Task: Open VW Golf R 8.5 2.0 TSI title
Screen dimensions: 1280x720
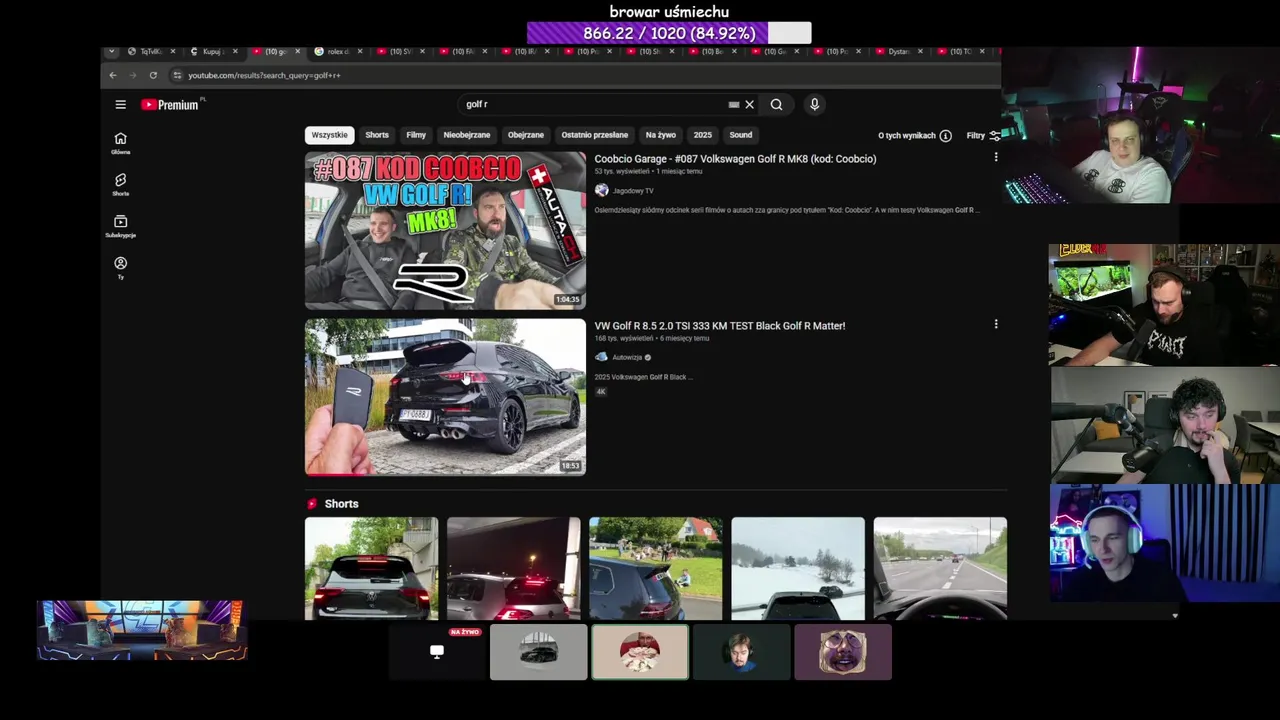Action: 720,325
